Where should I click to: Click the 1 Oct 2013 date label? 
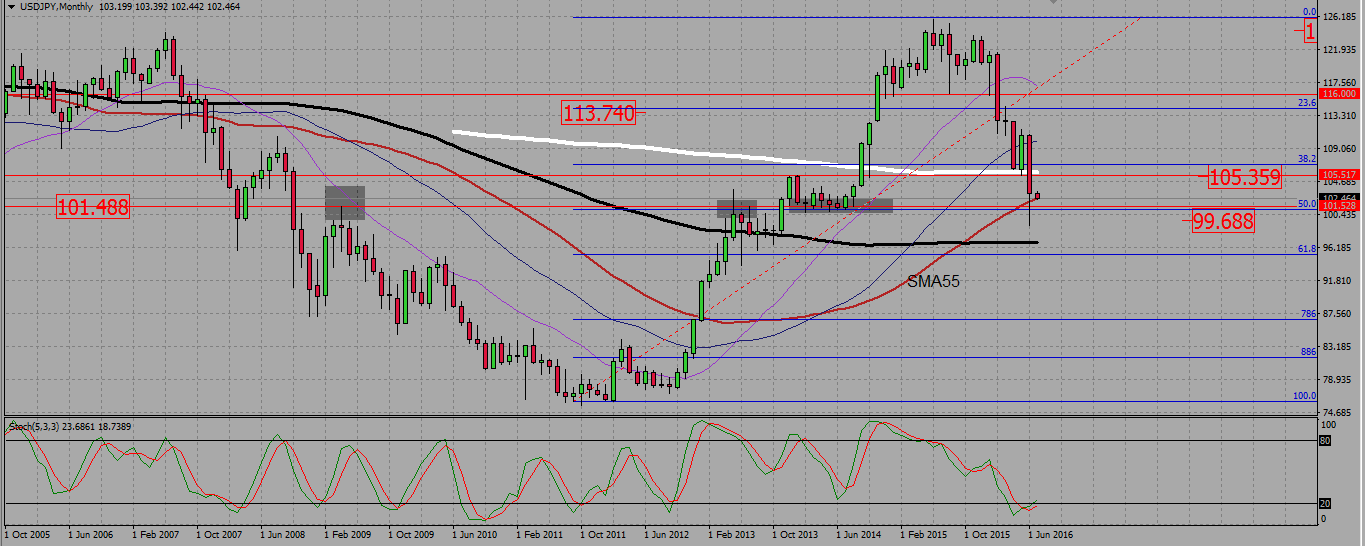[x=795, y=534]
